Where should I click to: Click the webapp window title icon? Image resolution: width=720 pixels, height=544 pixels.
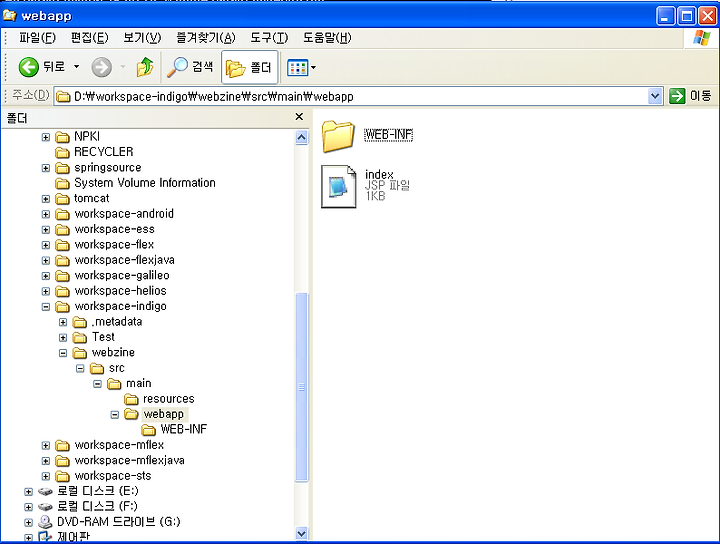(x=10, y=16)
